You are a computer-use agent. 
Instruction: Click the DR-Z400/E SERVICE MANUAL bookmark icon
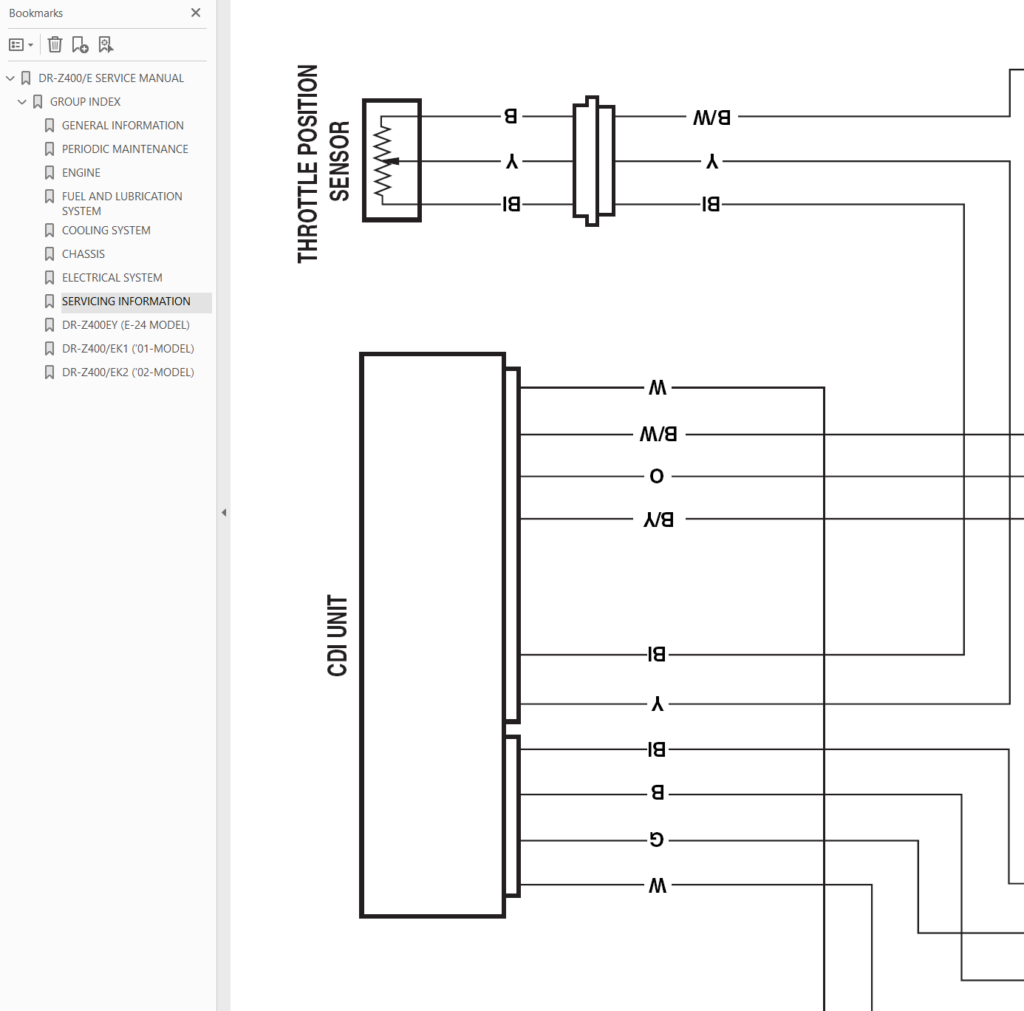[x=25, y=78]
